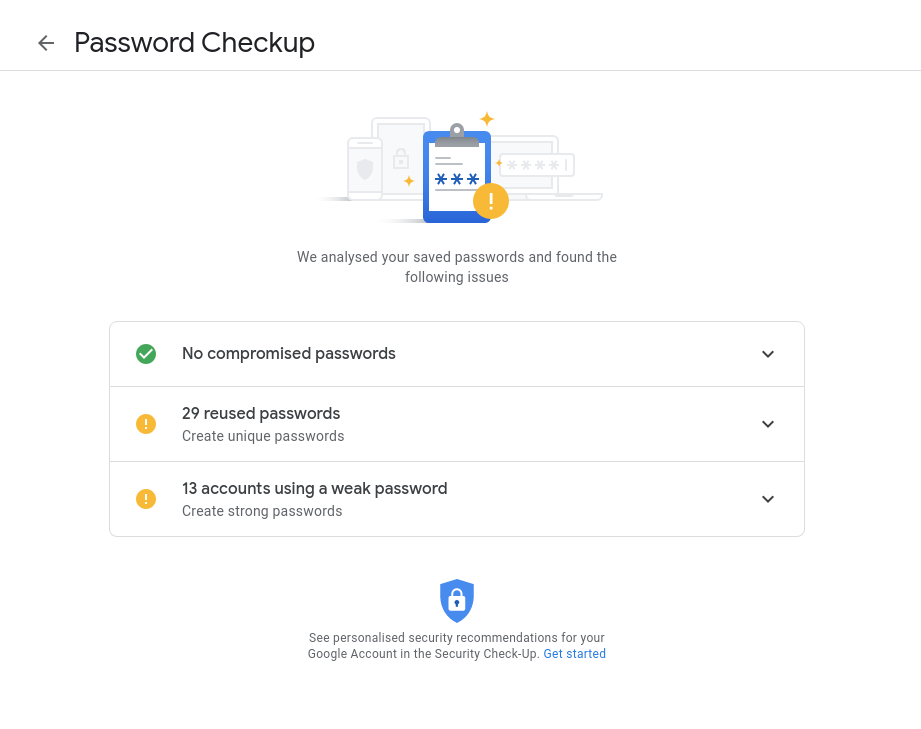Expand the 29 reused passwords chevron
Viewport: 921px width, 729px height.
pos(768,424)
